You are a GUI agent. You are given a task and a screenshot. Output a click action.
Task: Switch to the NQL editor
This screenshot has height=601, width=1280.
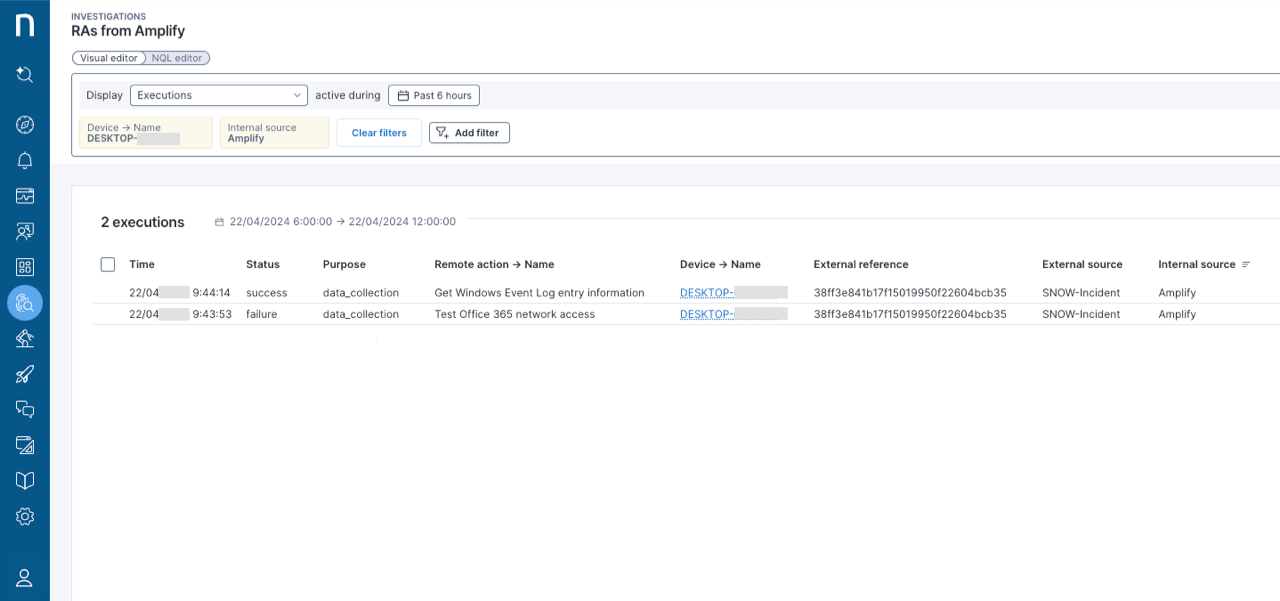[x=176, y=57]
